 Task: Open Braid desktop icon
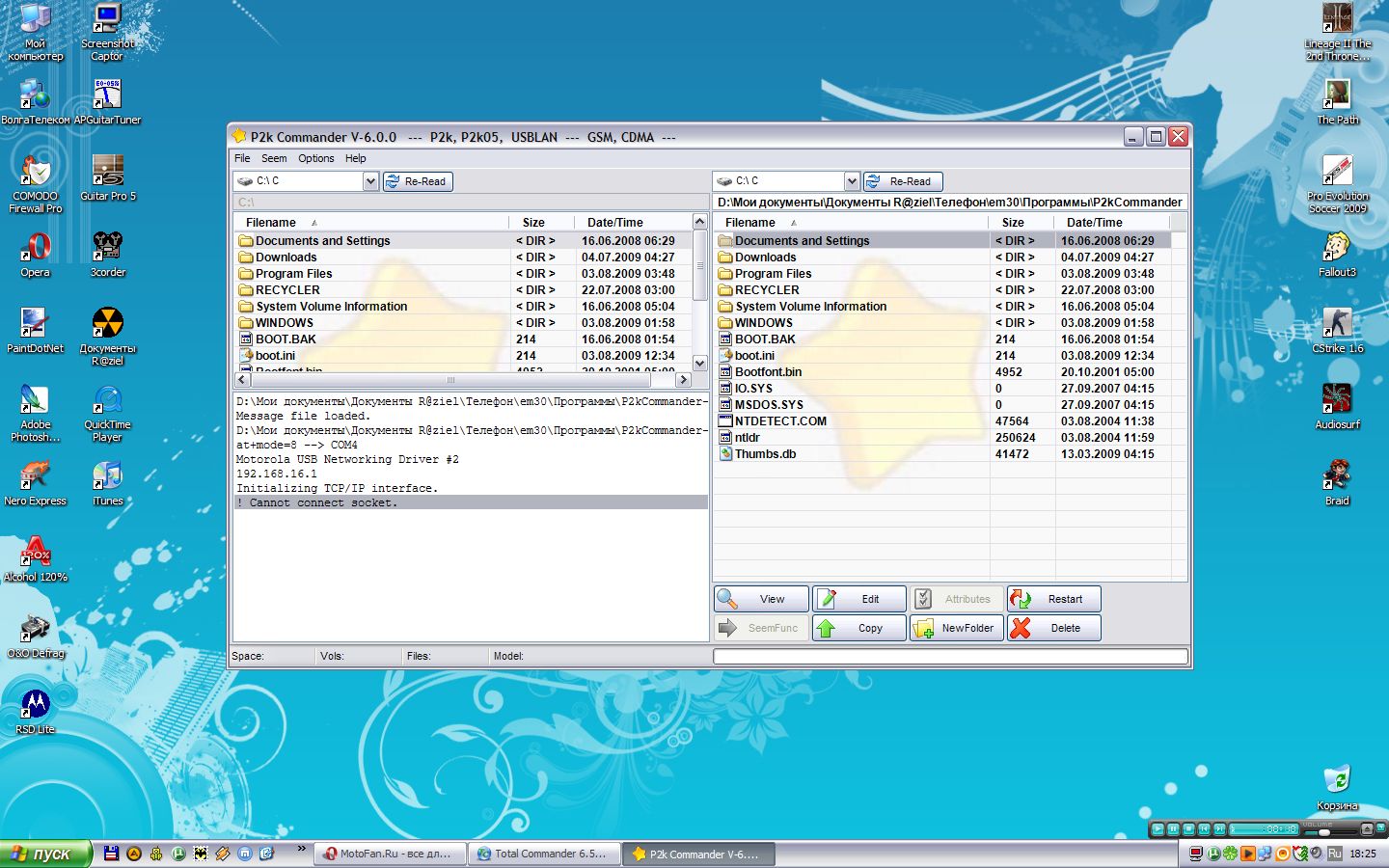(x=1337, y=483)
